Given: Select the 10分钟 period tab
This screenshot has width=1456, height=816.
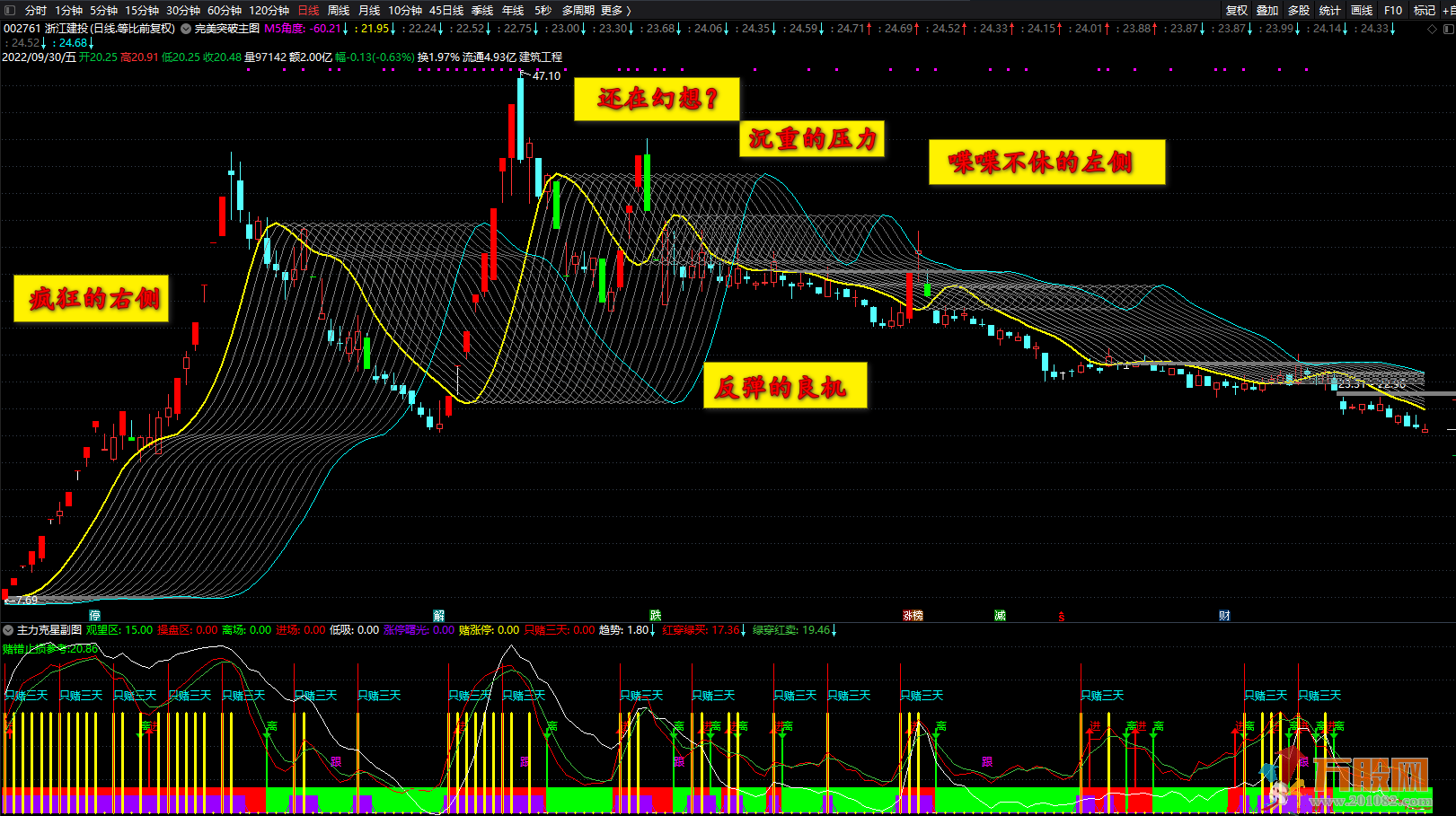Looking at the screenshot, I should point(405,10).
